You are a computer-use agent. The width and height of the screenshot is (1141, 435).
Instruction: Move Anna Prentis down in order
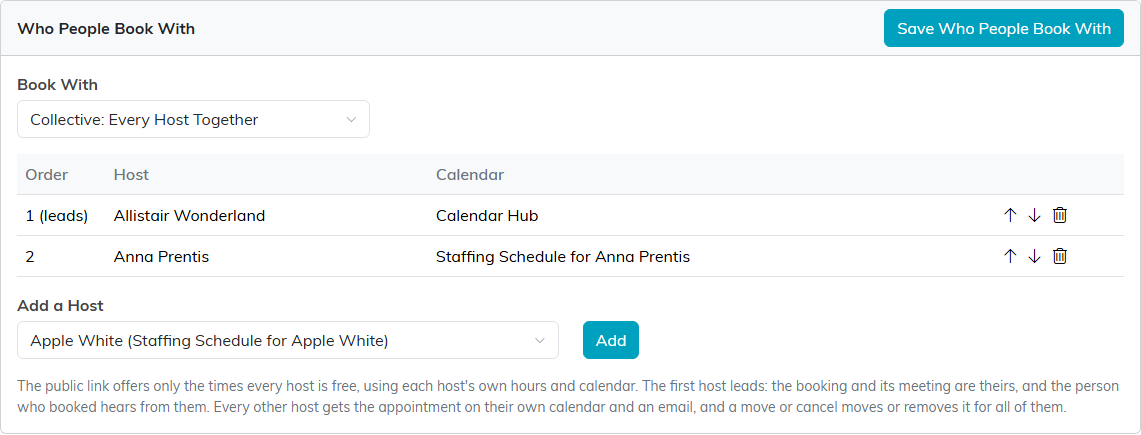point(1034,256)
